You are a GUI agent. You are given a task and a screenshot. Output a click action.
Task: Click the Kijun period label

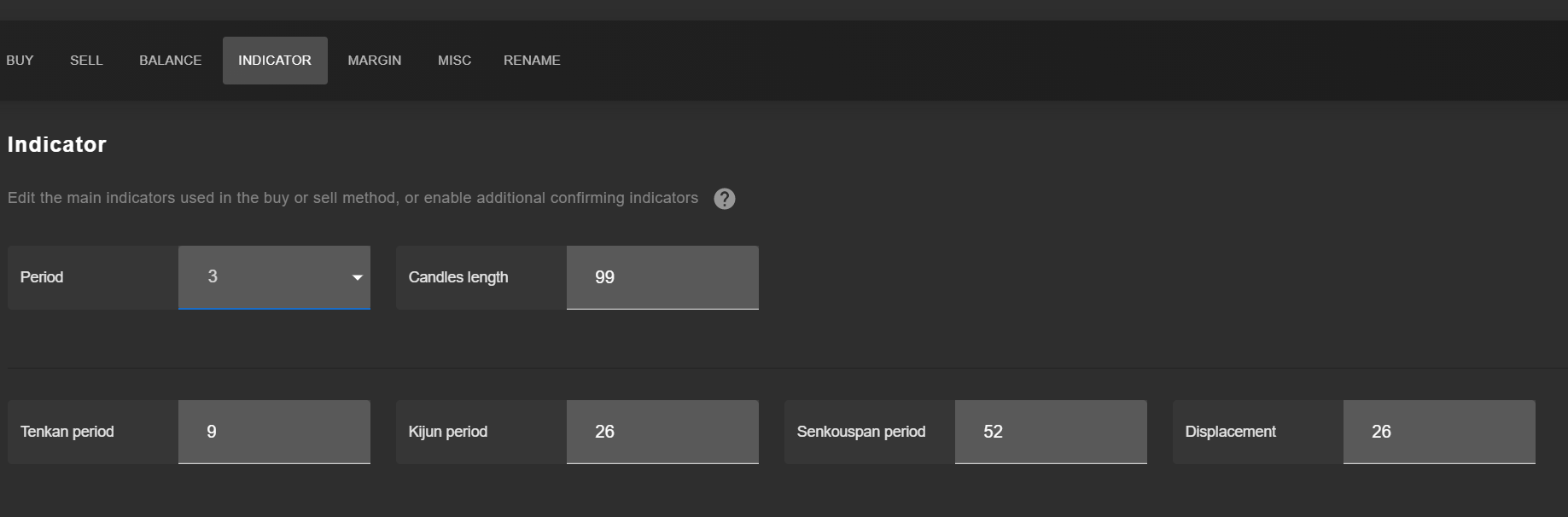click(448, 432)
